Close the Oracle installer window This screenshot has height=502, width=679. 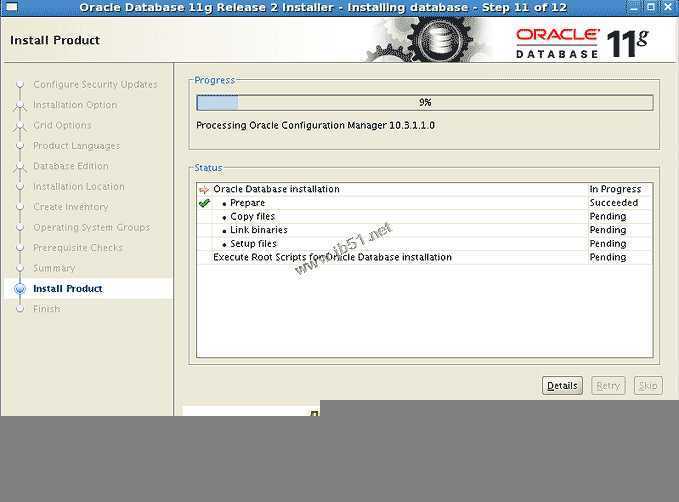(x=668, y=7)
